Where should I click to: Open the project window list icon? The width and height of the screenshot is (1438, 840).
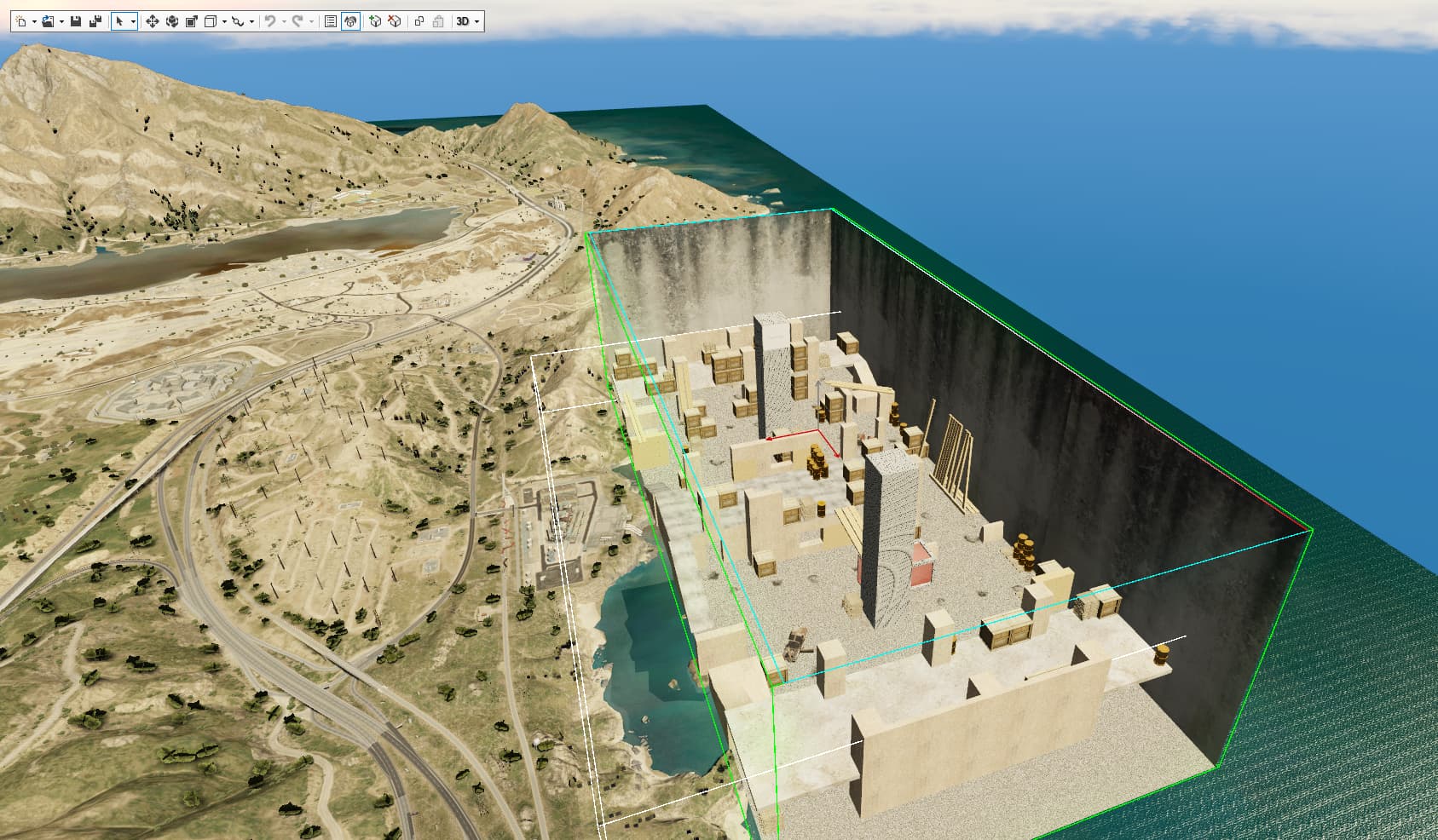click(x=331, y=21)
